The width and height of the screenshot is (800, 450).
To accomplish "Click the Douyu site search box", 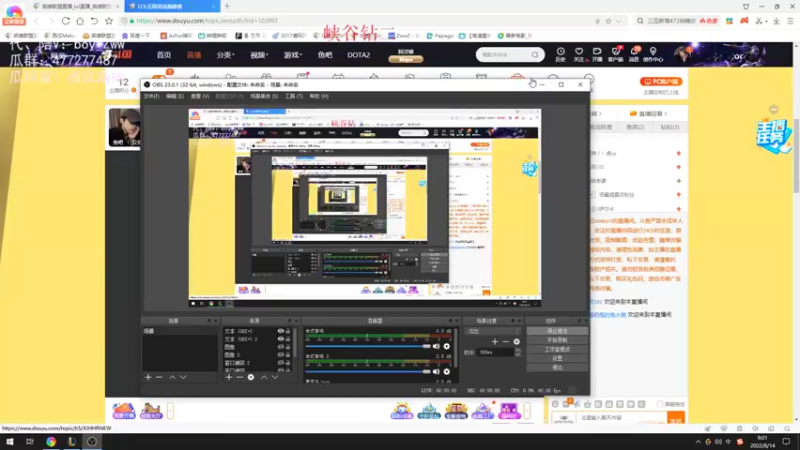I will (510, 55).
